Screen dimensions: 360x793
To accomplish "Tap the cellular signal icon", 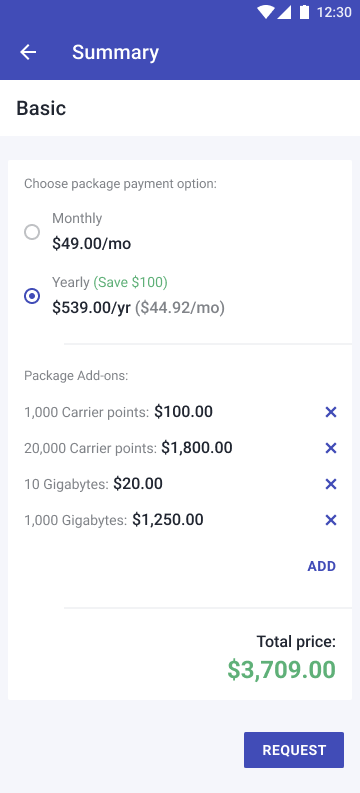I will (284, 12).
